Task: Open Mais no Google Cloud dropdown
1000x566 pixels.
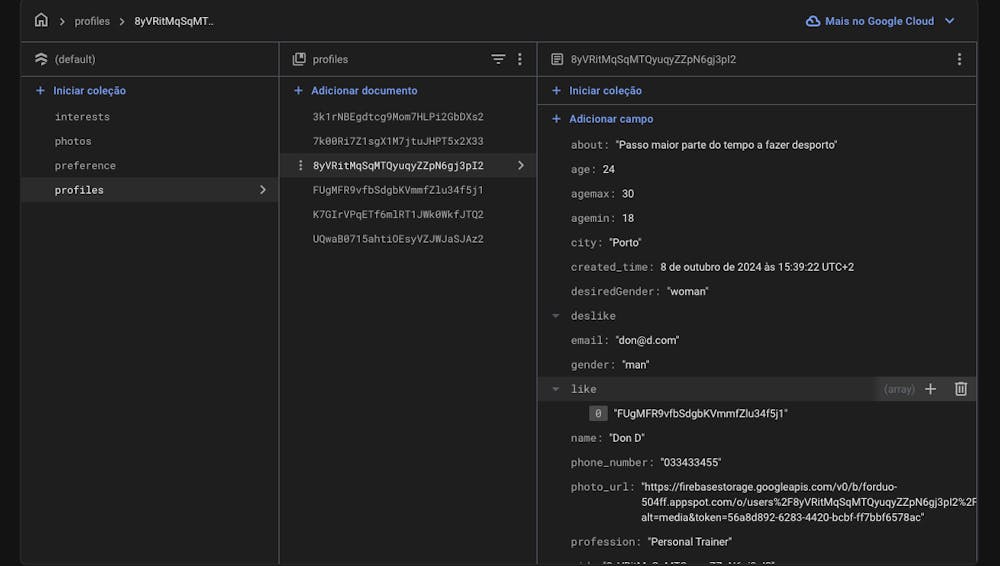Action: pos(881,21)
